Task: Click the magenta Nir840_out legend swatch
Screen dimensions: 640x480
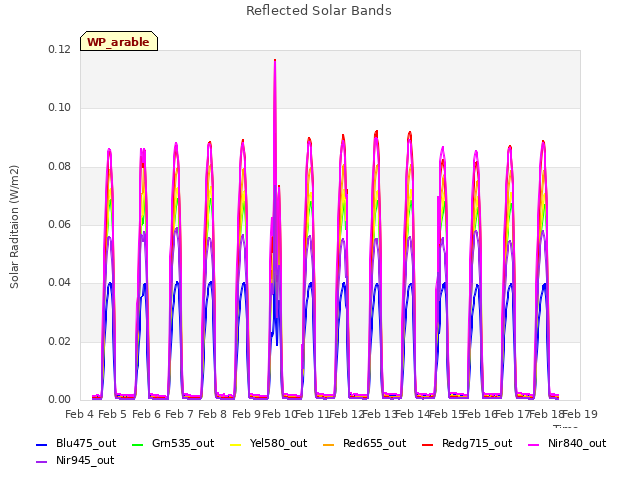Action: coord(533,444)
